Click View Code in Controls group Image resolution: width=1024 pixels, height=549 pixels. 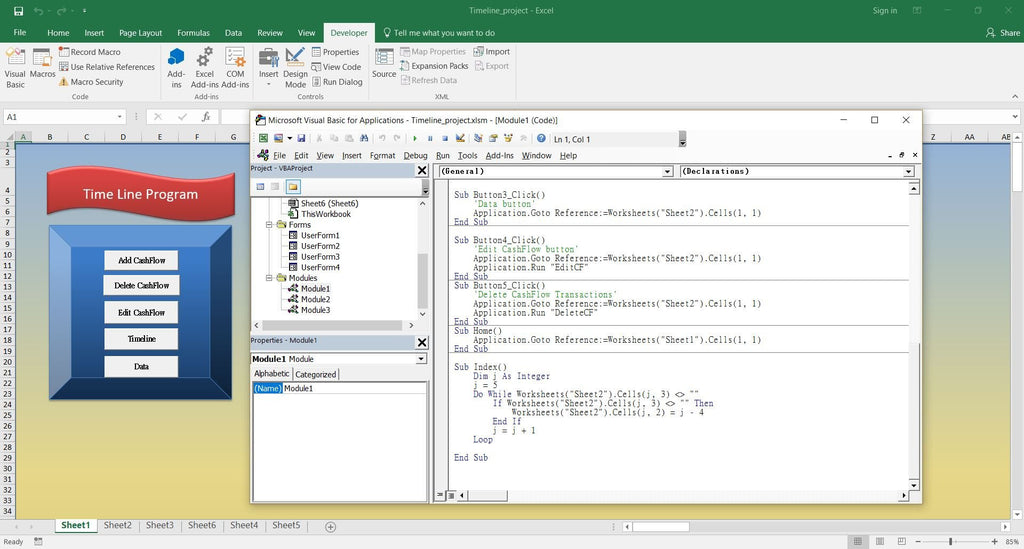[336, 67]
